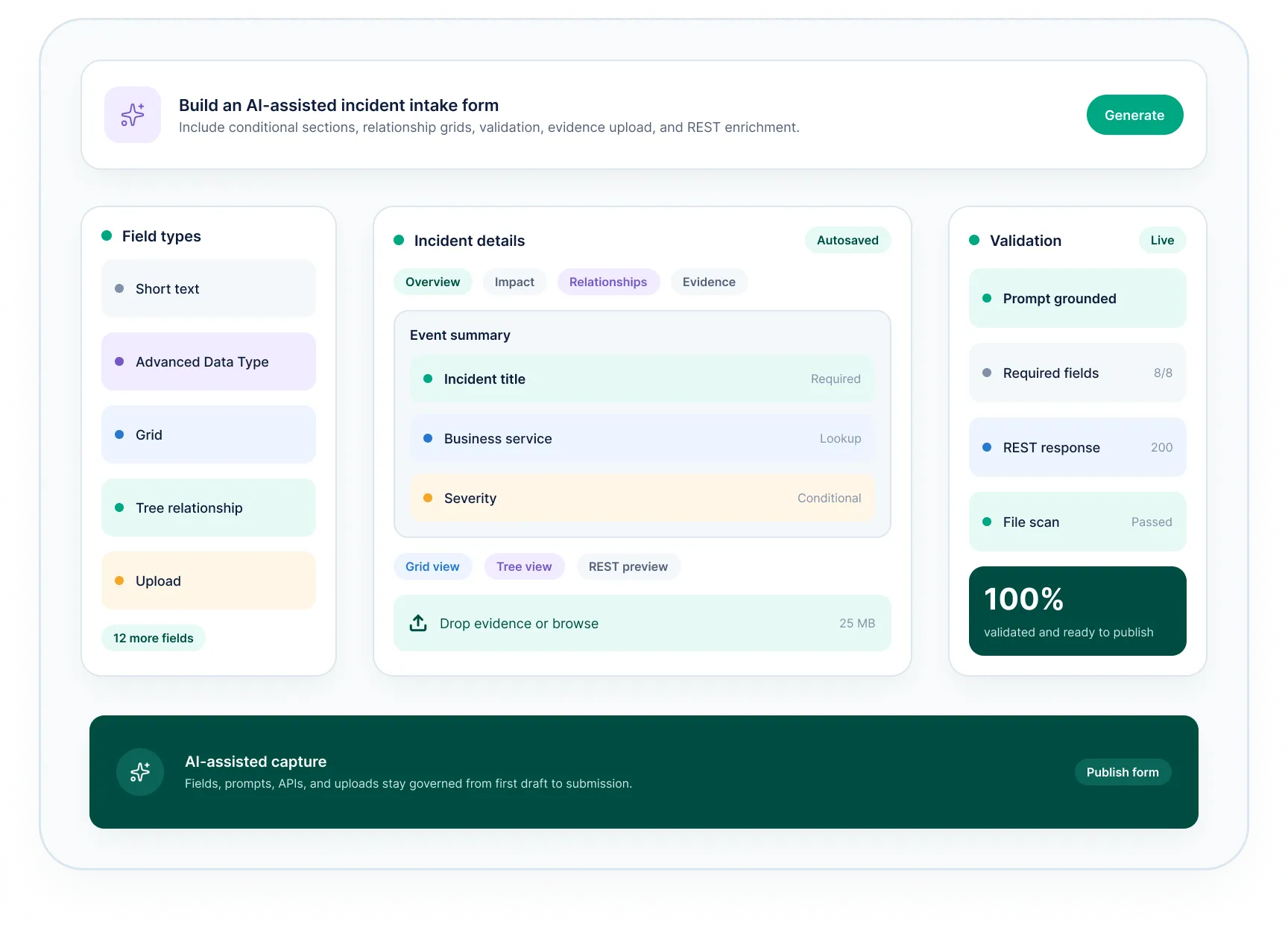
Task: Choose the Upload field type
Action: 209,581
